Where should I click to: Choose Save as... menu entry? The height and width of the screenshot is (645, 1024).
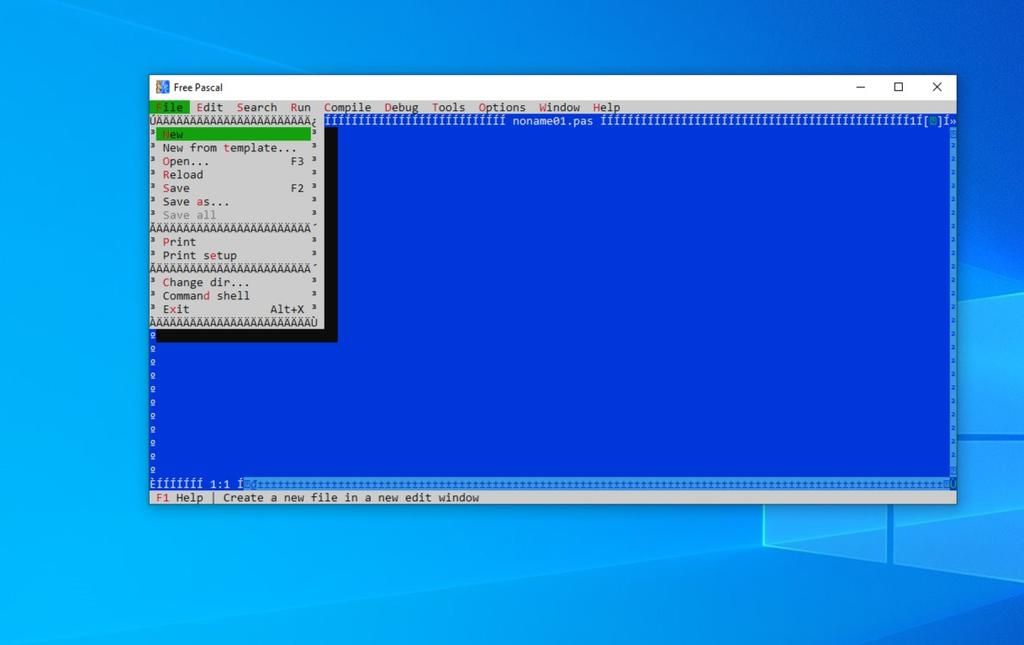(233, 202)
